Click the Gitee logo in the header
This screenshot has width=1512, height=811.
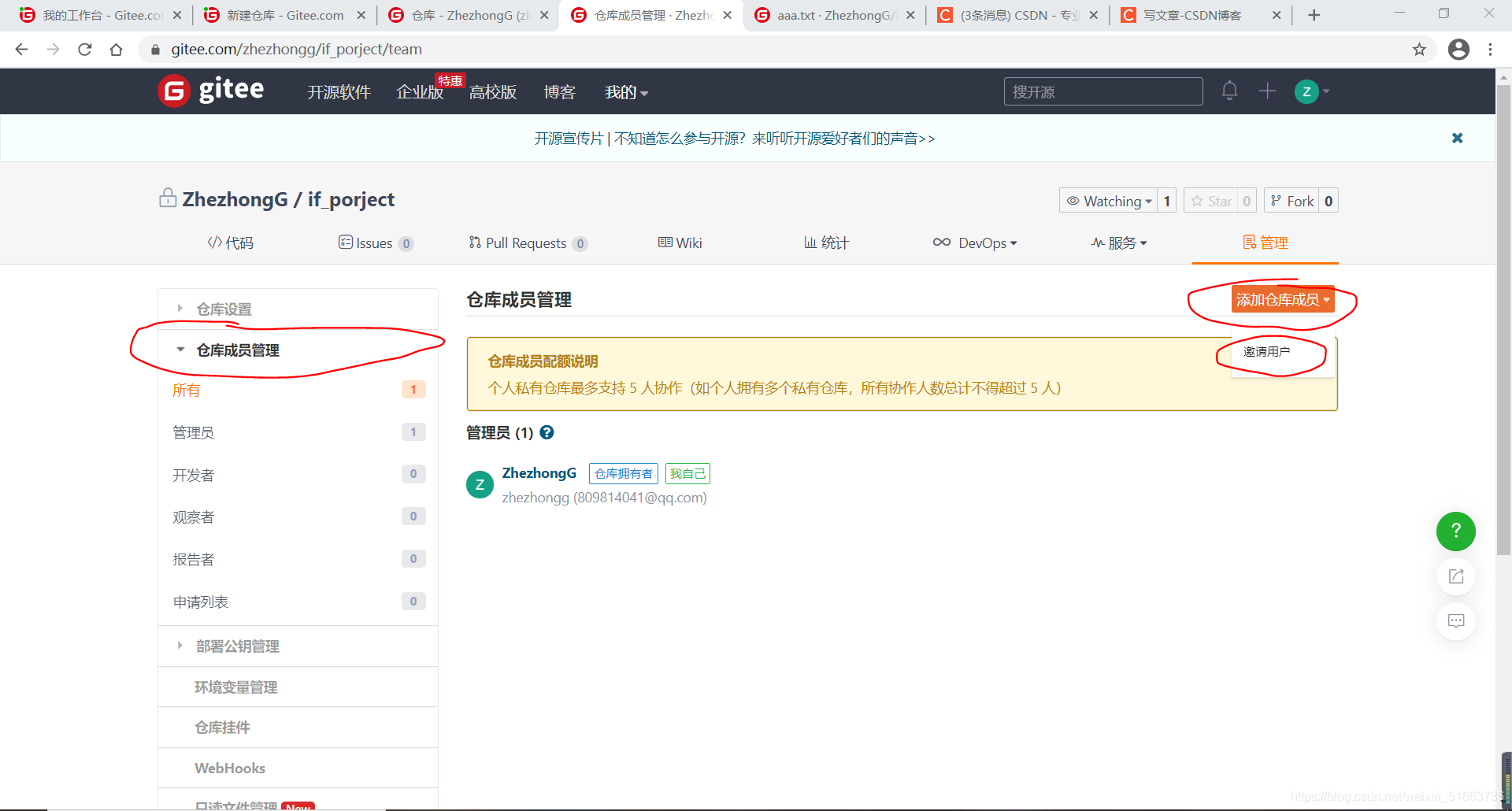tap(210, 91)
